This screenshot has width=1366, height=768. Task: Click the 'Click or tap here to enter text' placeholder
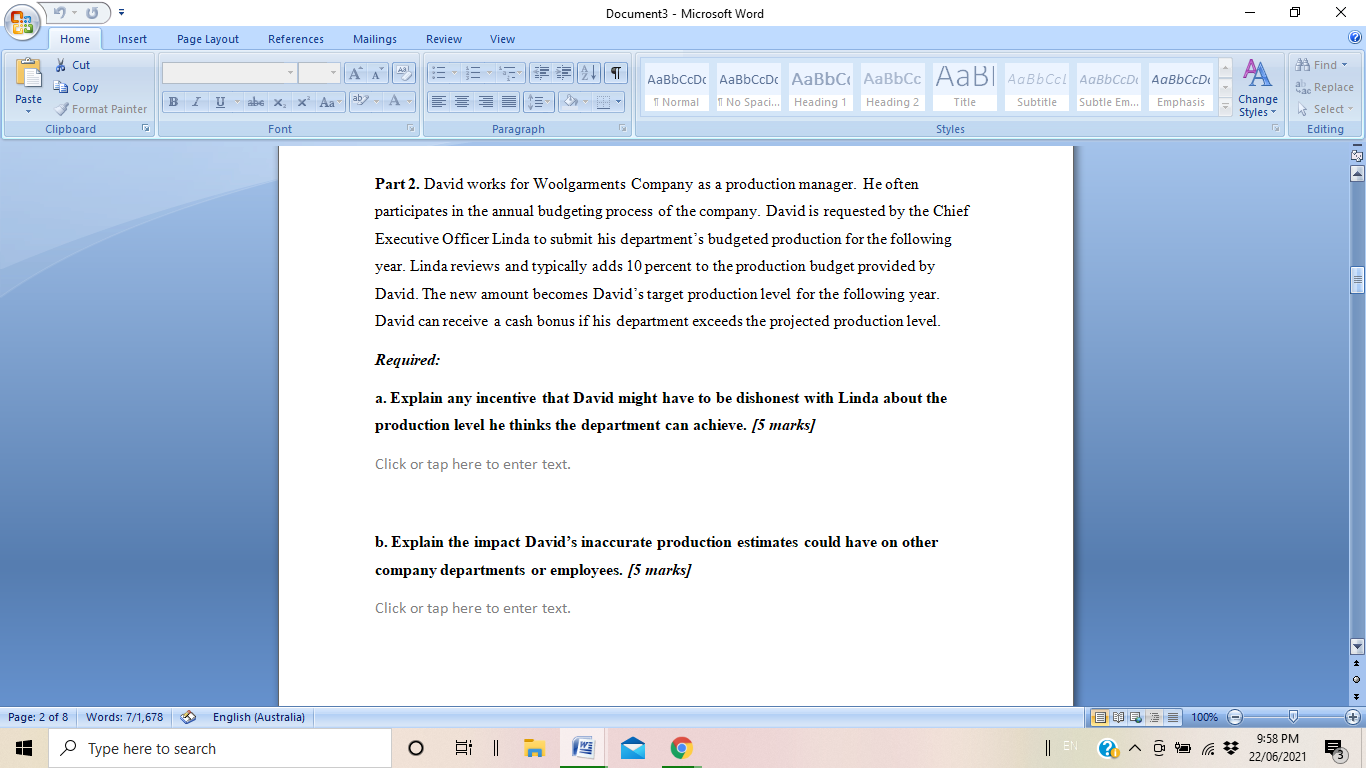(471, 464)
